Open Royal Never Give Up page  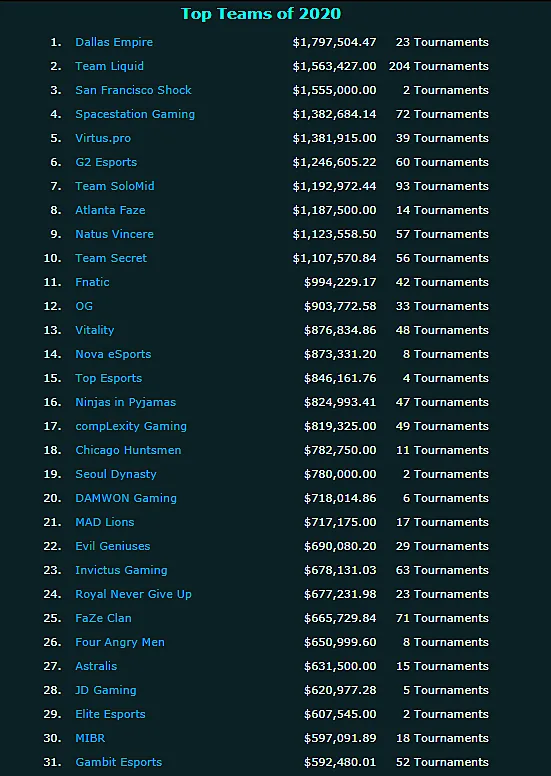click(x=133, y=594)
